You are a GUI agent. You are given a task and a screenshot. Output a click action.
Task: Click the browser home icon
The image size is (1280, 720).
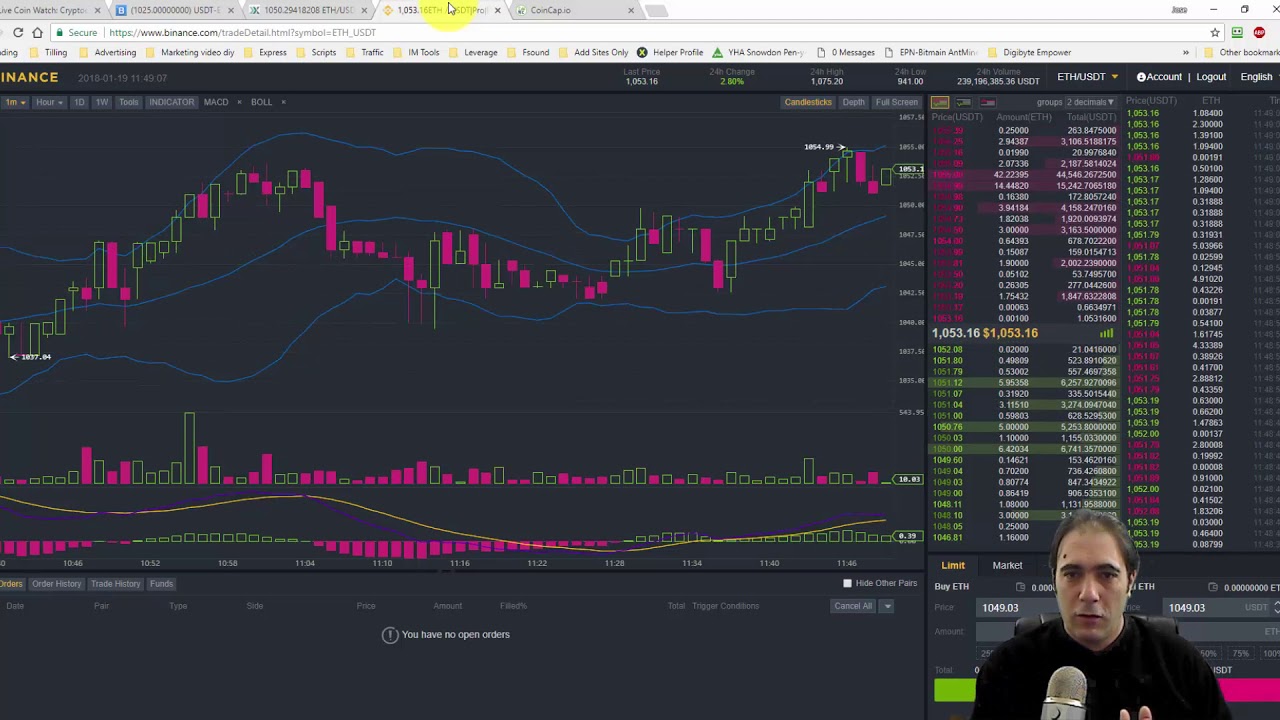(38, 33)
